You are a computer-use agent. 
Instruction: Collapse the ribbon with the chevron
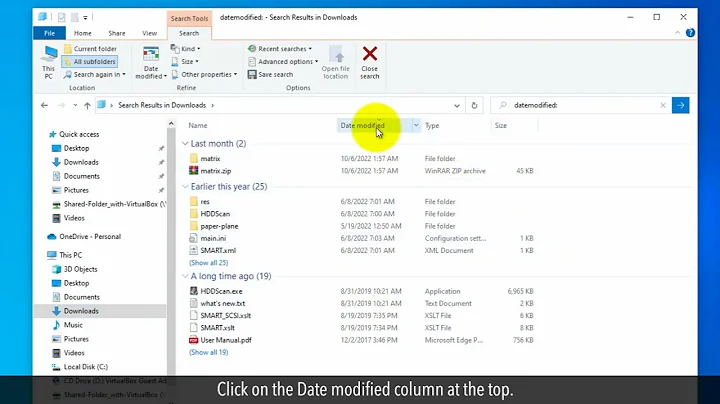(677, 33)
